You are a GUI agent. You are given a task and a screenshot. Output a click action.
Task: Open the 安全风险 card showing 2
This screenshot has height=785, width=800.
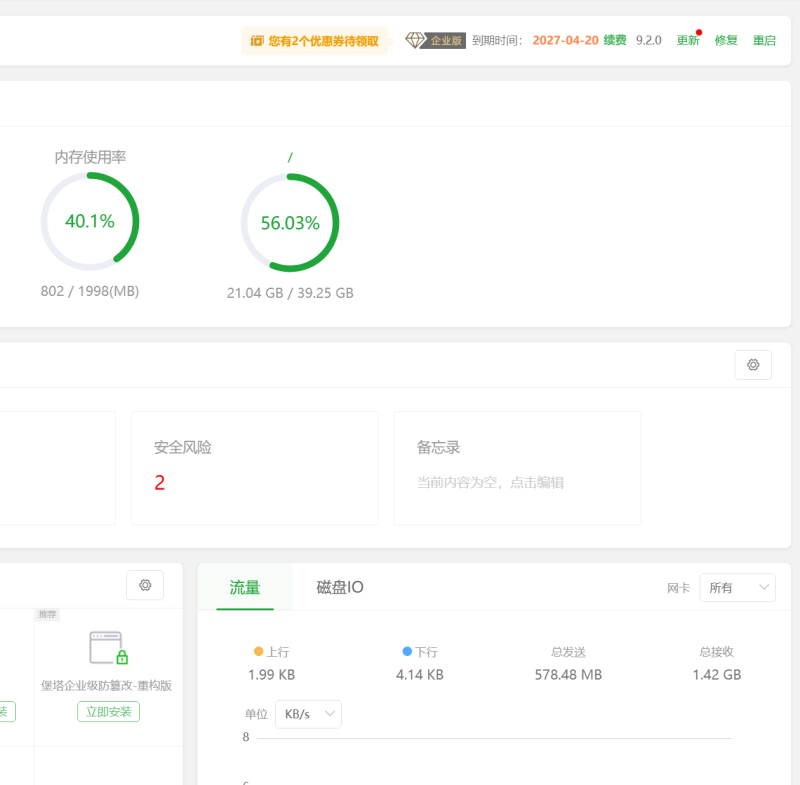pos(254,467)
